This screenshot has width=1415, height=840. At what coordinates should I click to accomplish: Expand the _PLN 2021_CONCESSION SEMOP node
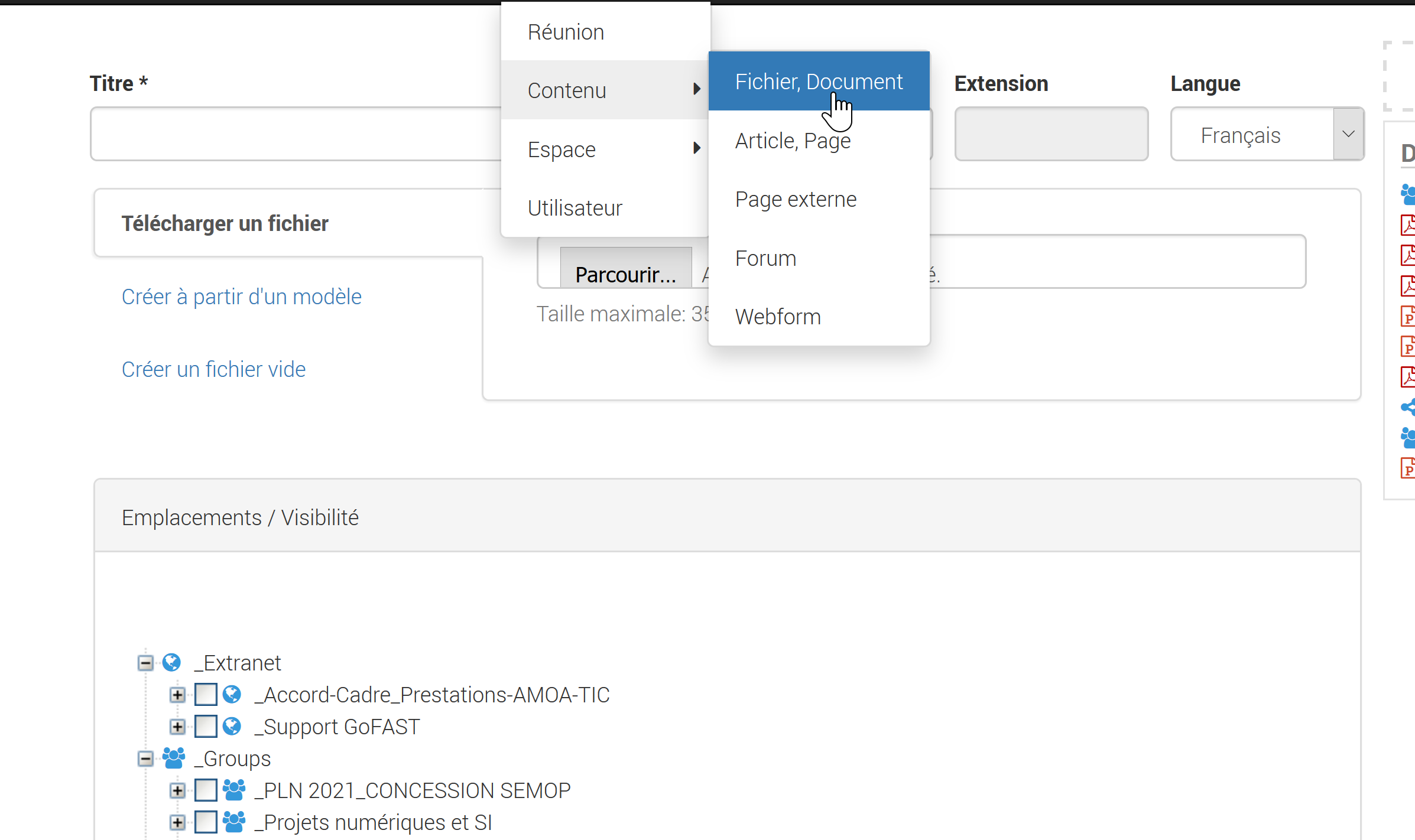coord(177,790)
